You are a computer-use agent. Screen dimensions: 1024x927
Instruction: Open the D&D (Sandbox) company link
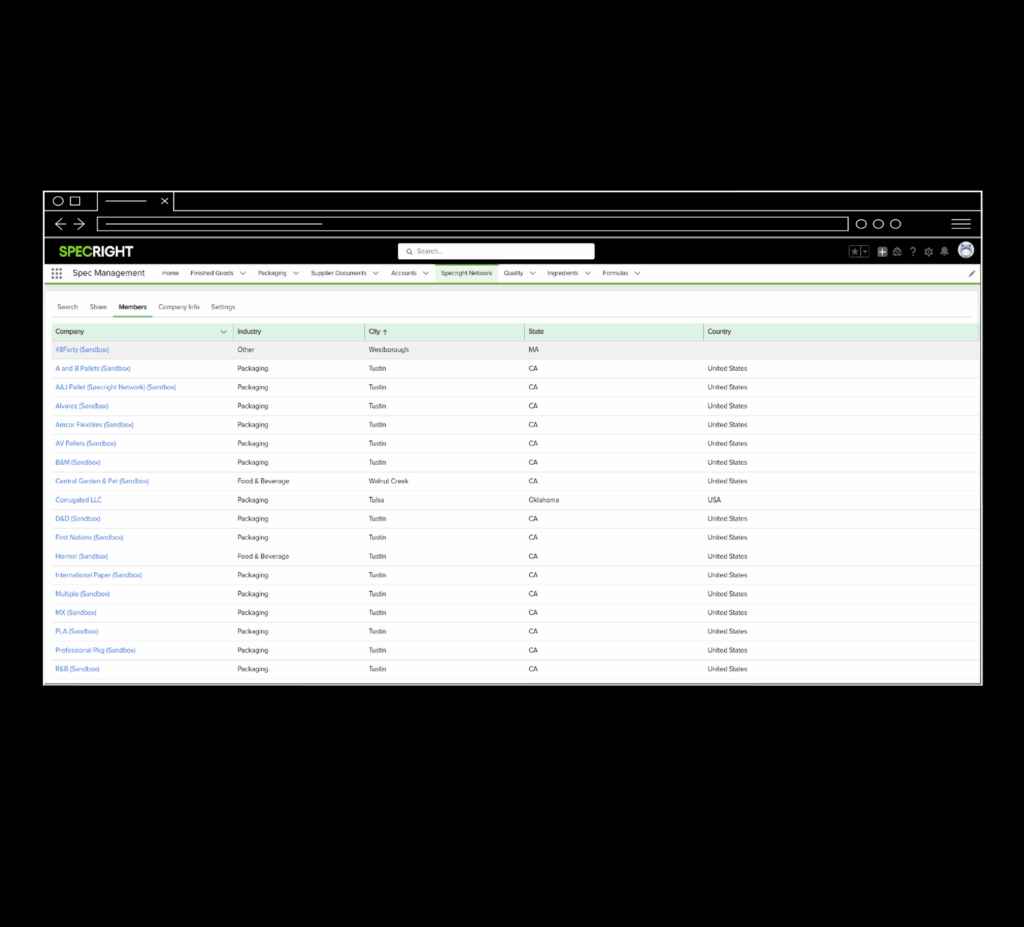tap(78, 519)
